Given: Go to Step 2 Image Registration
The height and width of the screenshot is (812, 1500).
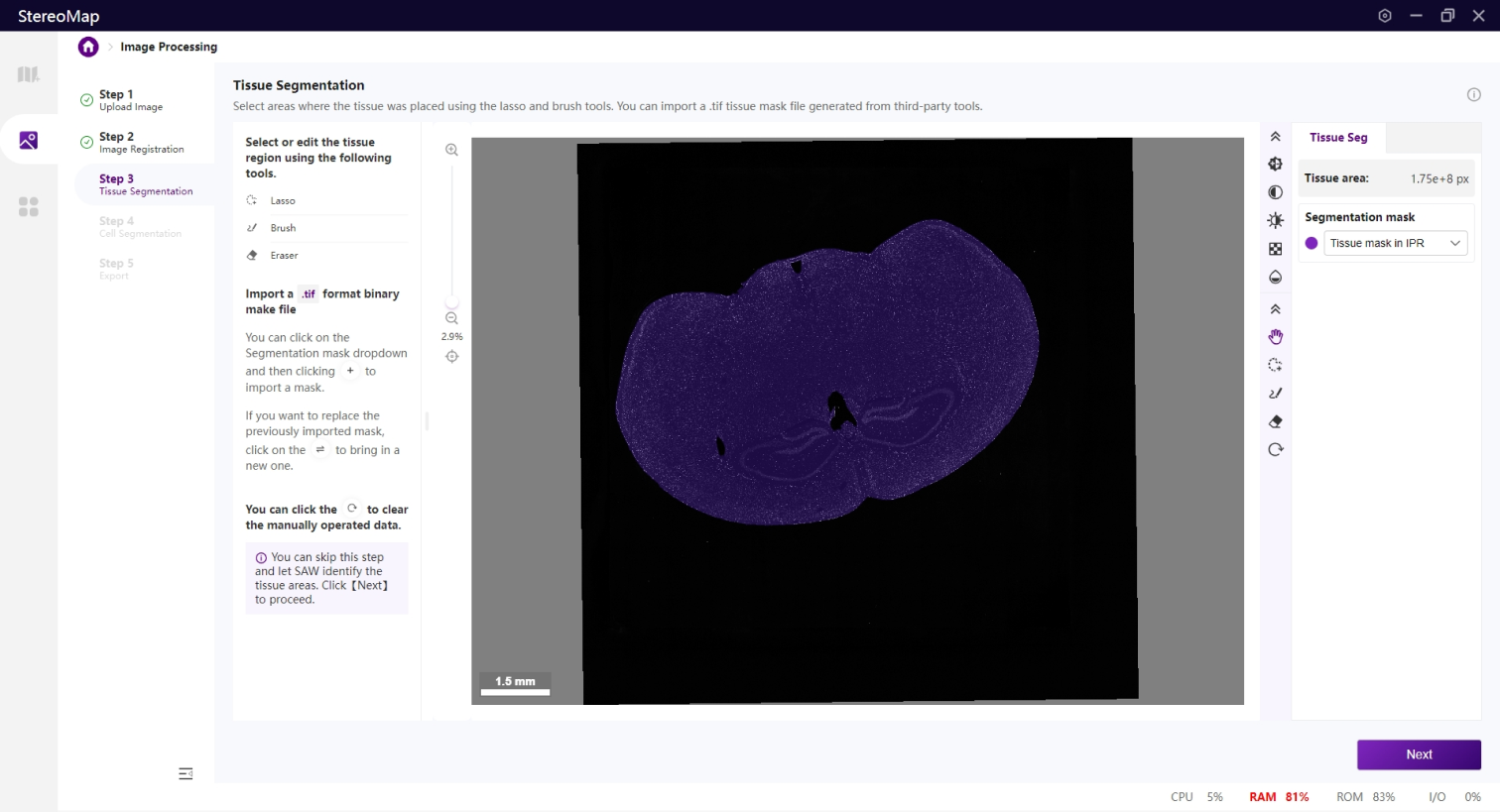Looking at the screenshot, I should [141, 143].
